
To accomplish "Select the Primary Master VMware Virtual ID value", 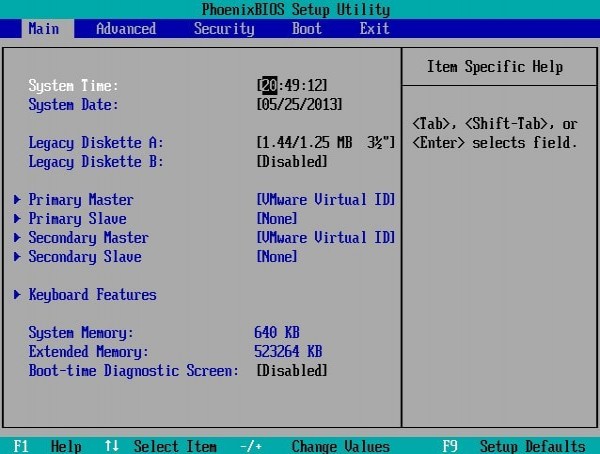I will point(325,200).
